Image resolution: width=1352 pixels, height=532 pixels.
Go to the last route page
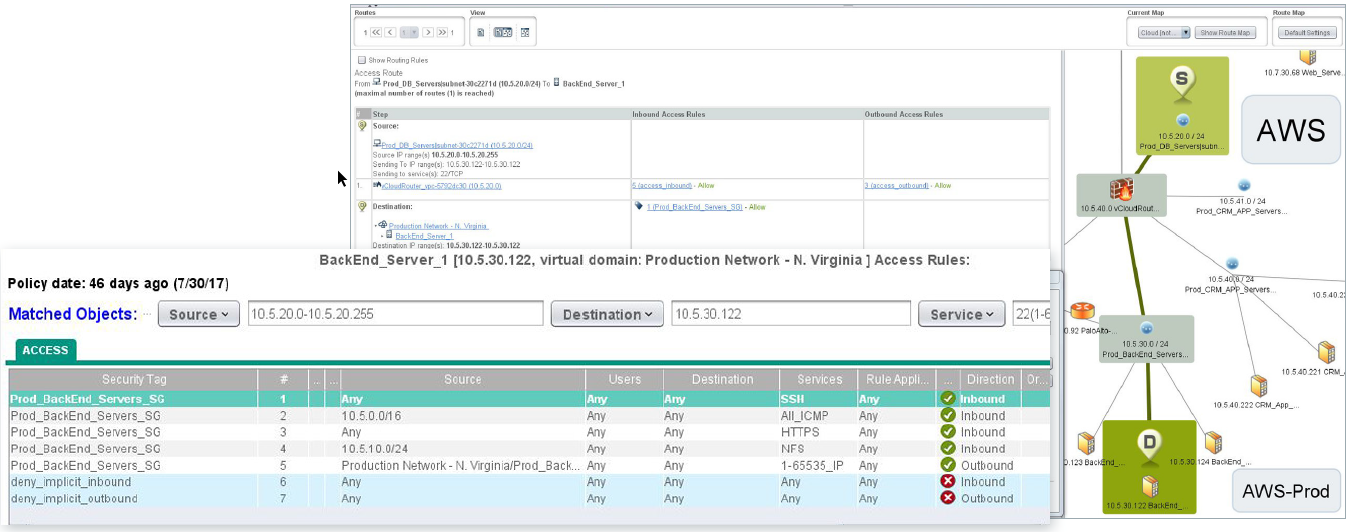(x=441, y=33)
